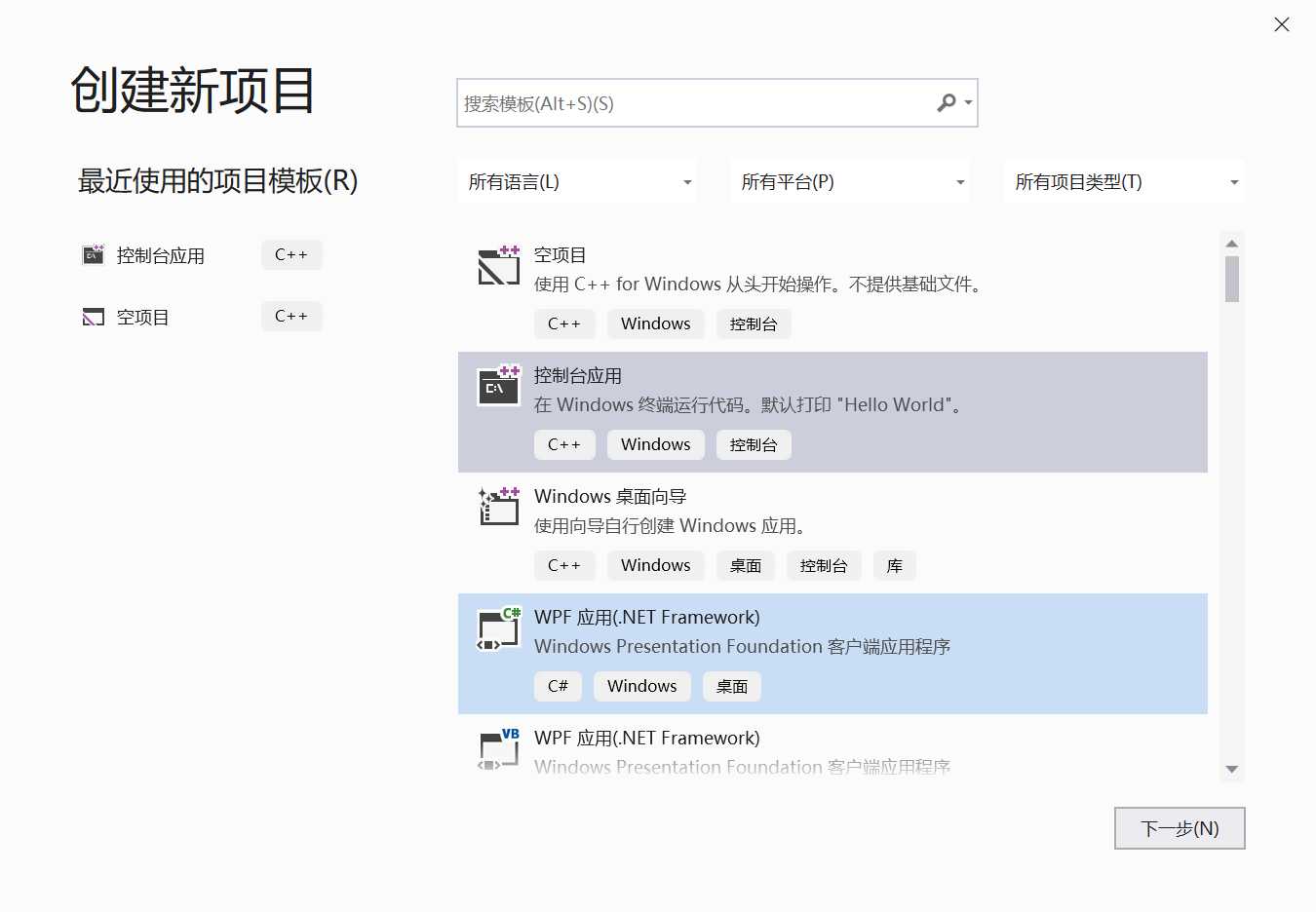Click Windows tag under 控制台应用 template
Screen dimensions: 1316x912
click(656, 445)
